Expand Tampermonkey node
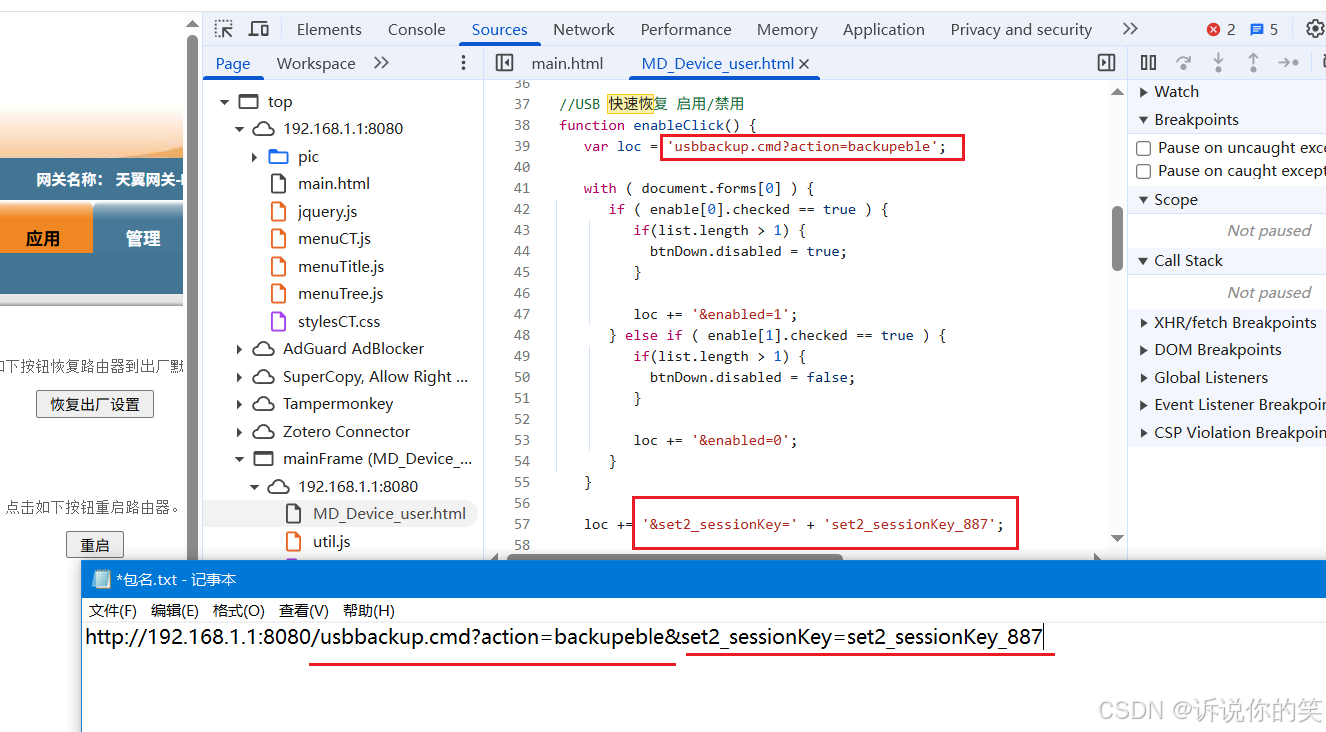This screenshot has width=1326, height=732. click(240, 404)
